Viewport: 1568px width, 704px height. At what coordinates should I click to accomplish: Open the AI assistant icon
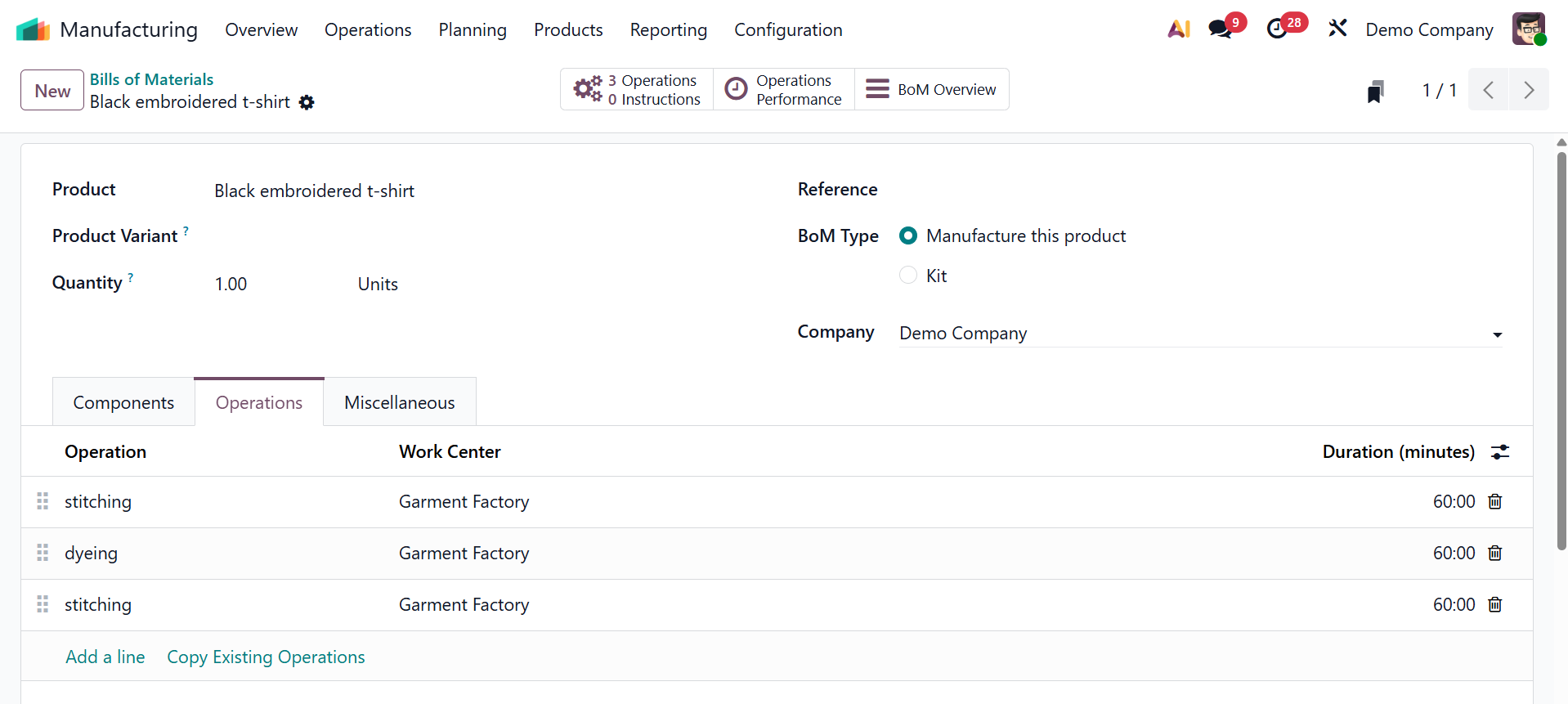(1178, 29)
